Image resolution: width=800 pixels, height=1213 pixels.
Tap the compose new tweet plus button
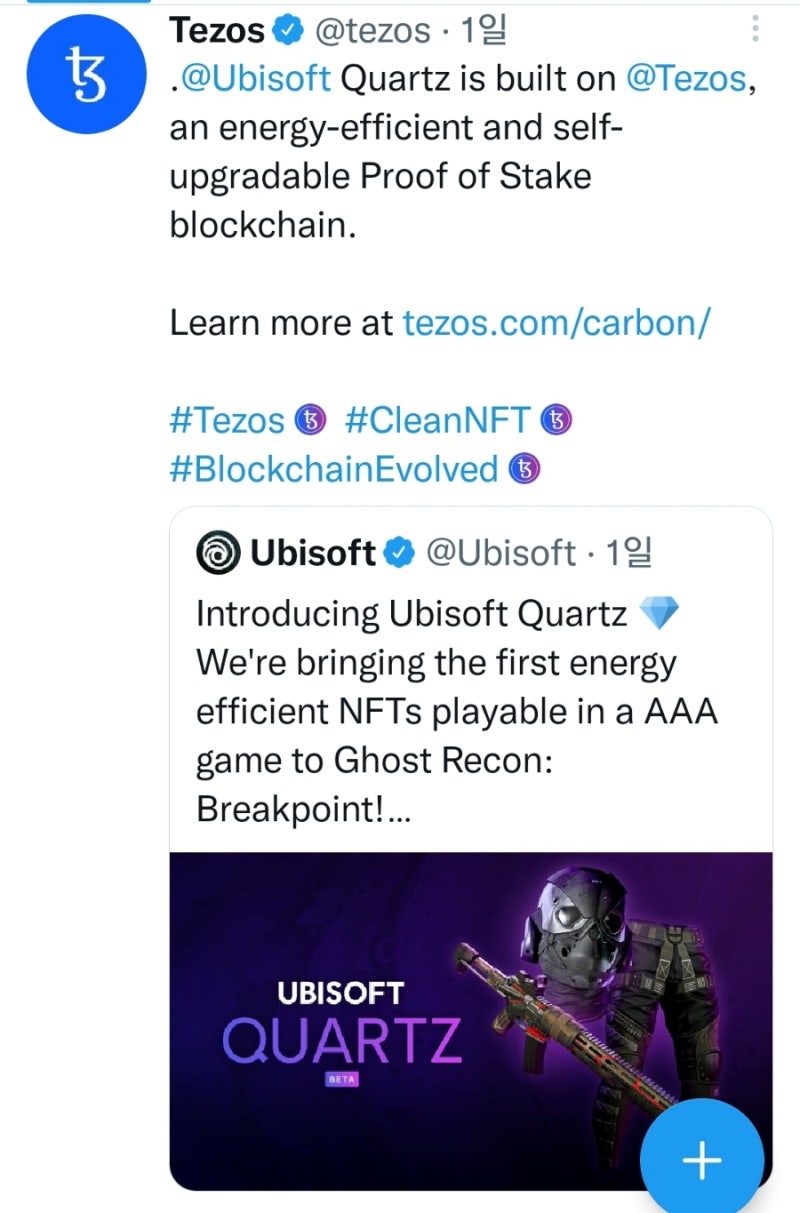pyautogui.click(x=702, y=1160)
